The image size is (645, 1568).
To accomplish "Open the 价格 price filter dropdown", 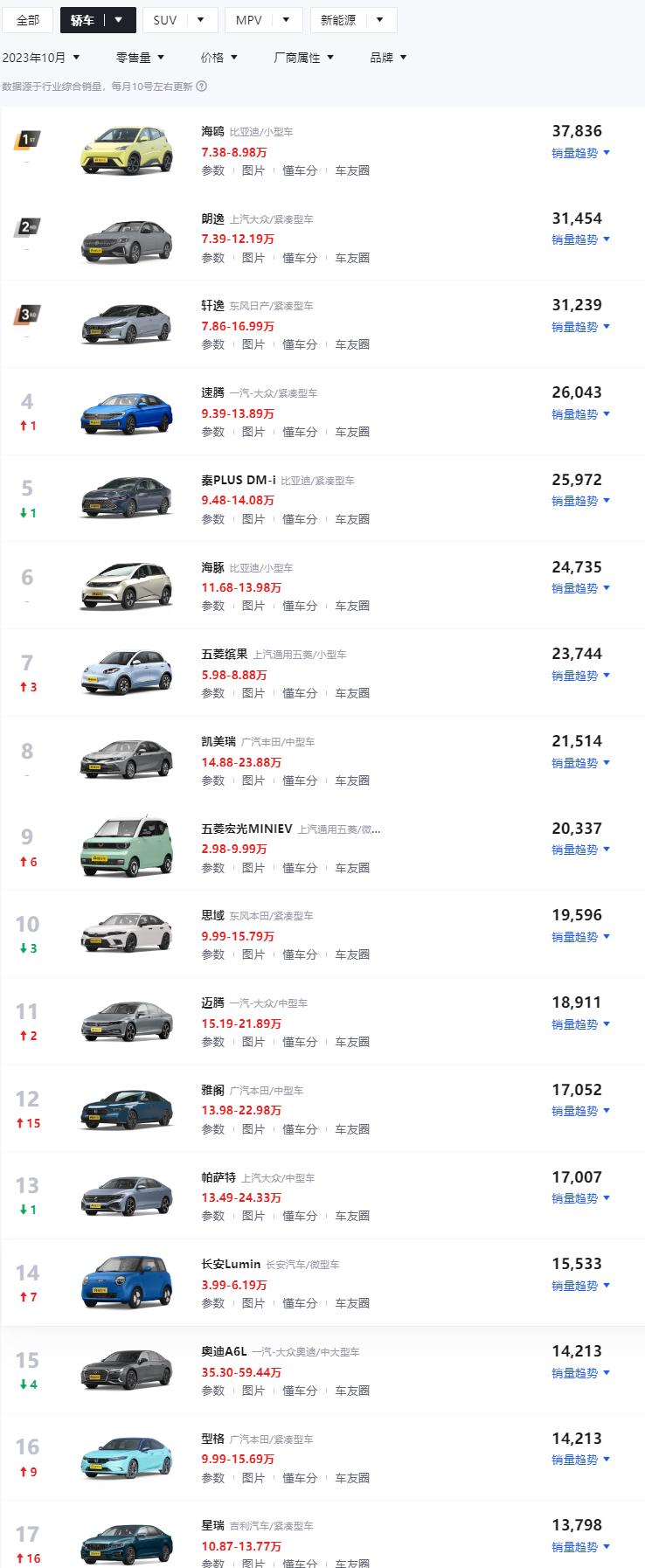I will (x=218, y=58).
